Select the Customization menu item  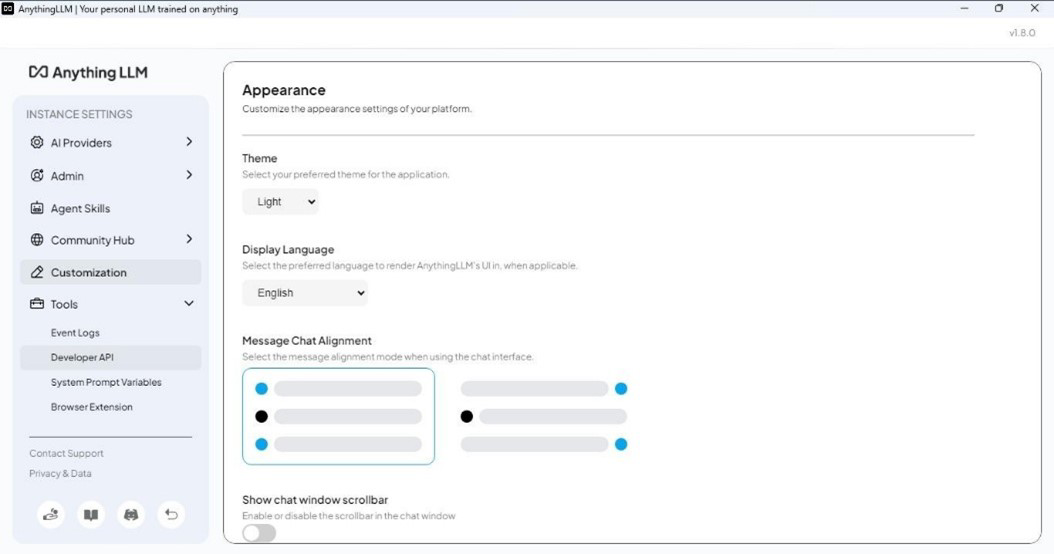click(111, 272)
